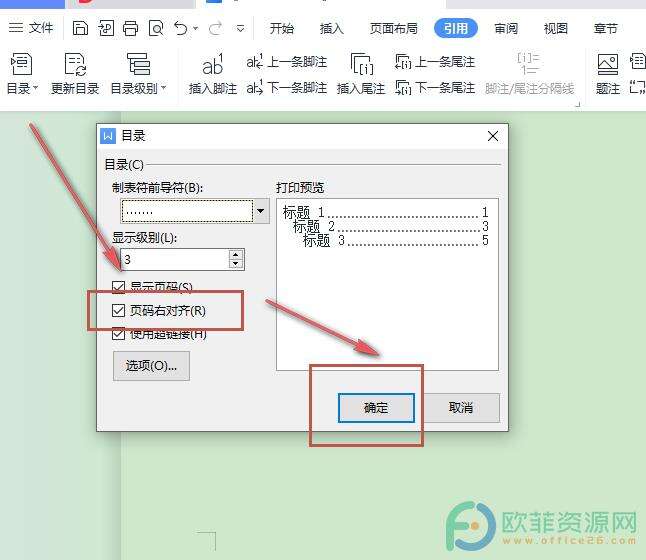The height and width of the screenshot is (560, 646).
Task: Click the 脚注/尾注分隔线 button
Action: pyautogui.click(x=529, y=74)
